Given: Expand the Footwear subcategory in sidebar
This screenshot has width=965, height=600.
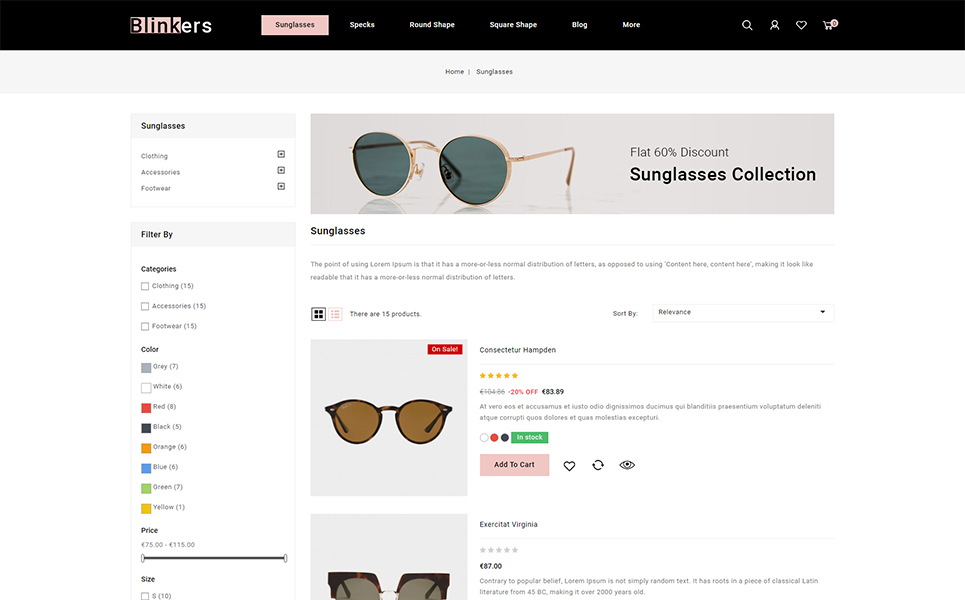Looking at the screenshot, I should (x=281, y=186).
